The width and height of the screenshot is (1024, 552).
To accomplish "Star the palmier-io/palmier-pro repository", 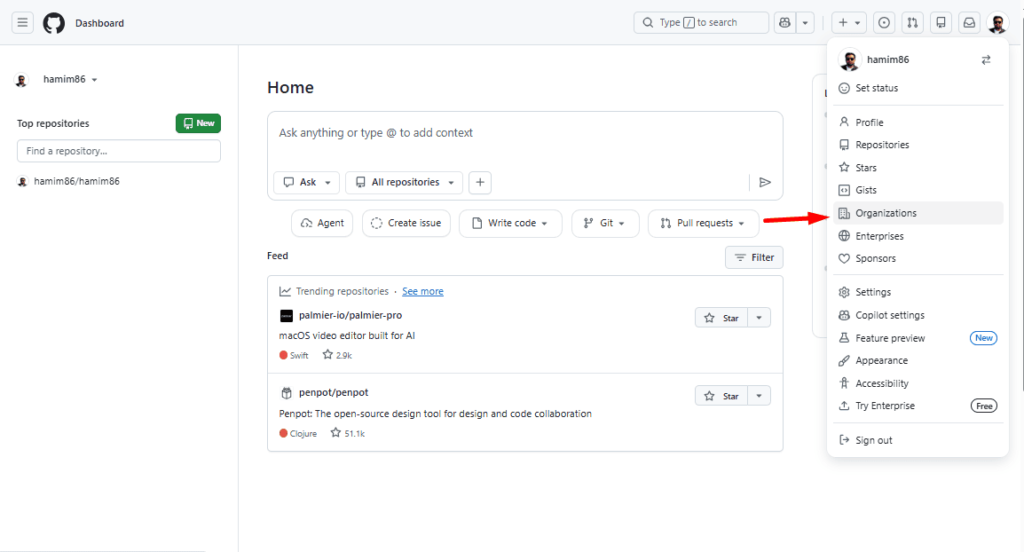I will pos(722,318).
